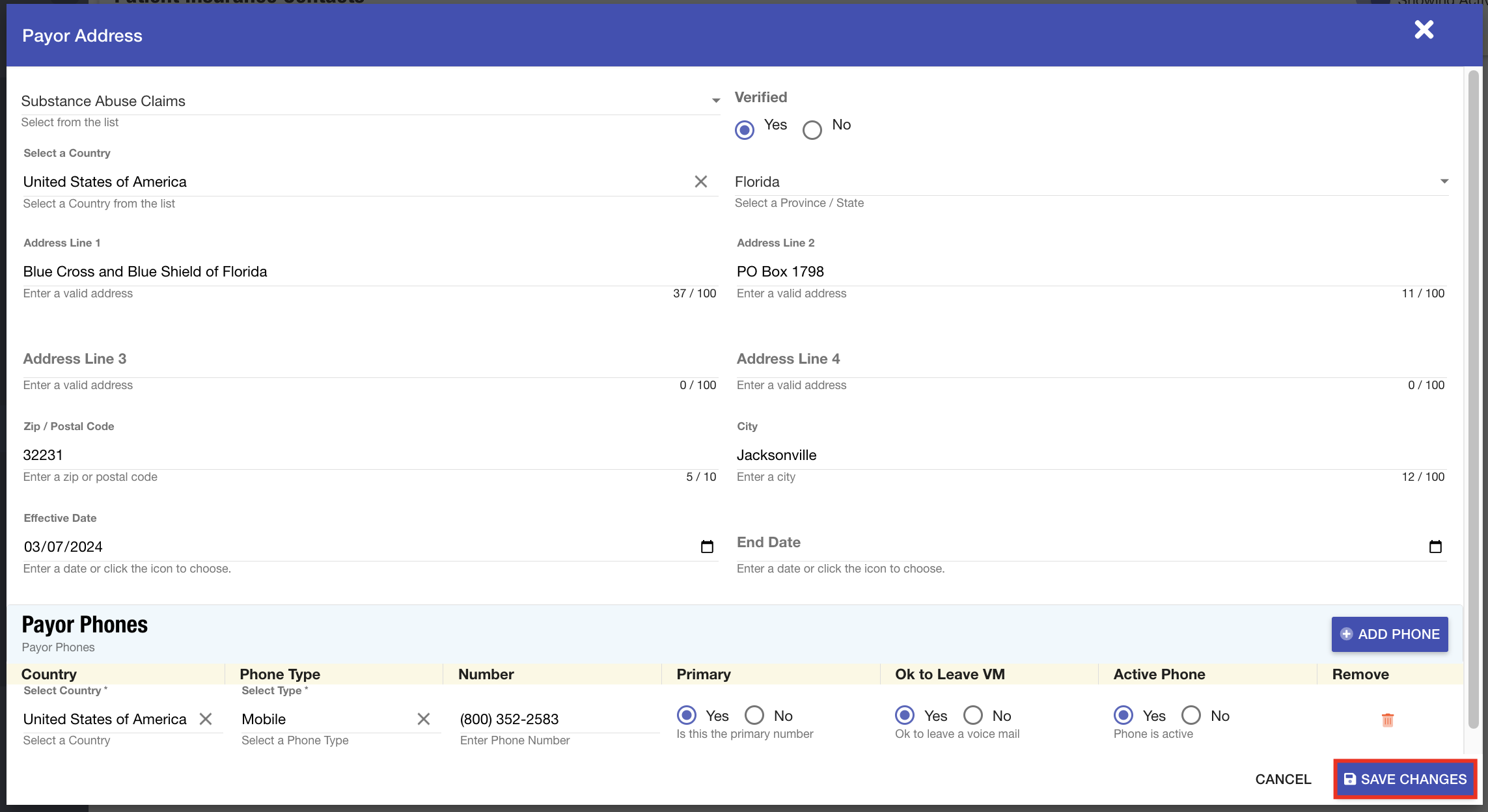The image size is (1488, 812).
Task: Close the Payor Address dialog with X
Action: [1424, 30]
